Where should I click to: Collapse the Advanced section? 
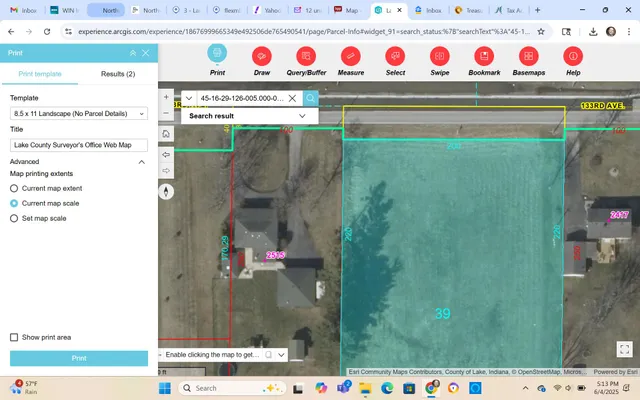tap(141, 161)
